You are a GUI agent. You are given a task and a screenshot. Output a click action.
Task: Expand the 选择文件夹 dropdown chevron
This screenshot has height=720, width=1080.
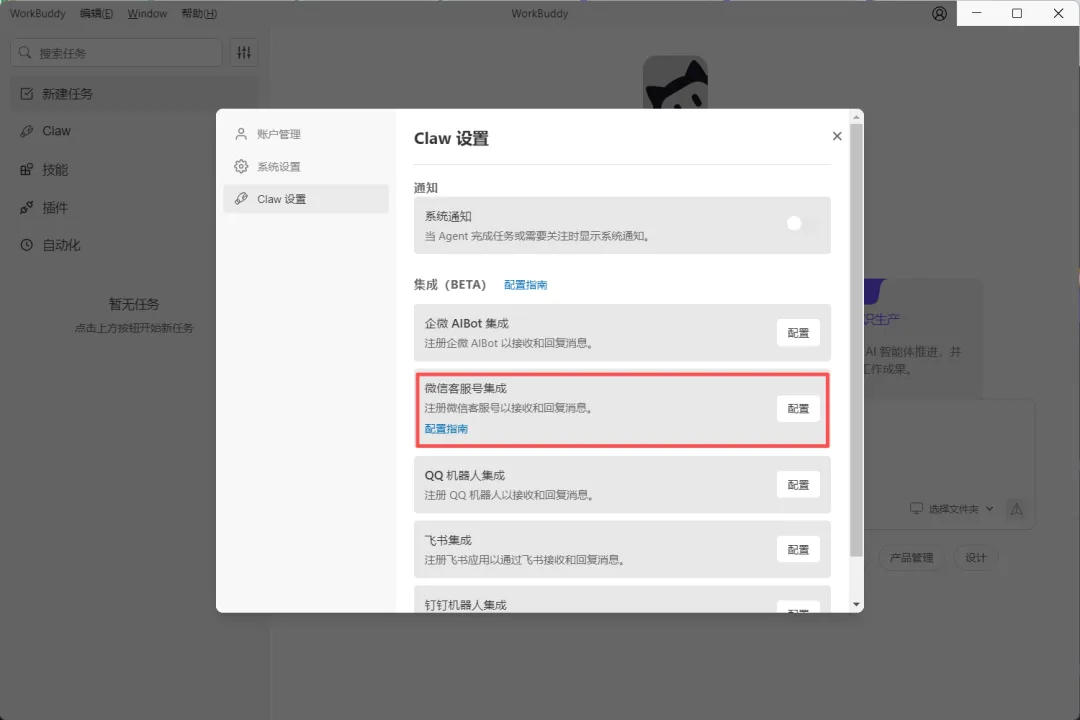click(x=989, y=508)
